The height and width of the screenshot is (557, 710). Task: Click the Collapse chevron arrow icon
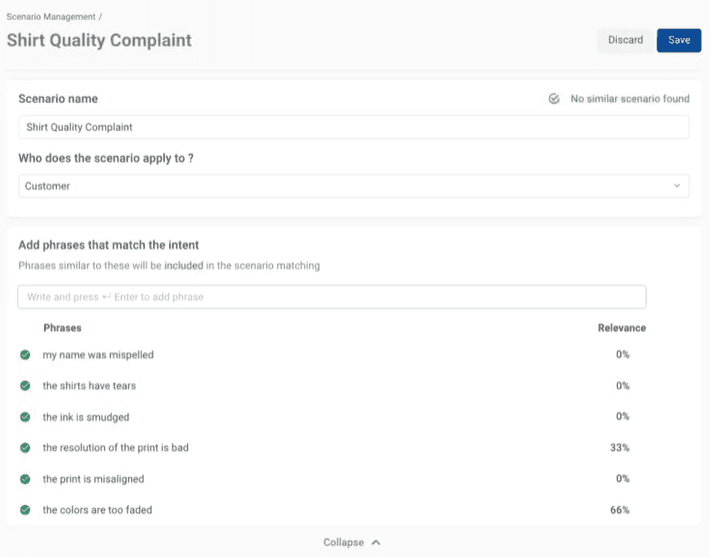pyautogui.click(x=376, y=542)
